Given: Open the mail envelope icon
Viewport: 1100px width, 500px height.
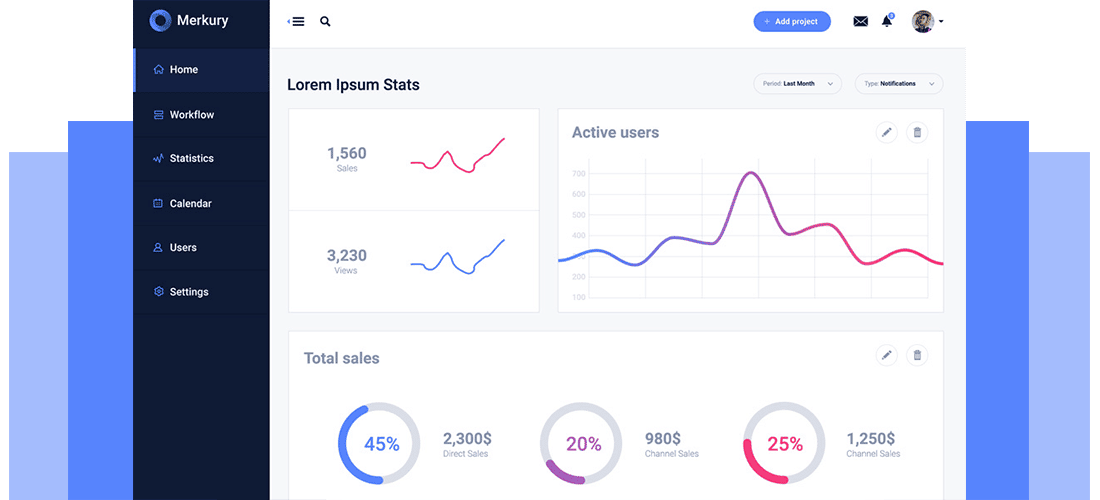Looking at the screenshot, I should click(860, 21).
